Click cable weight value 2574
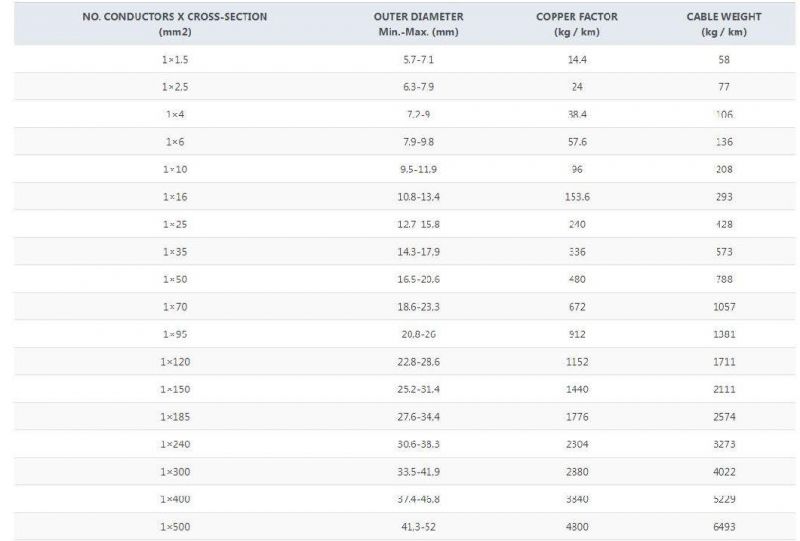Screen dimensions: 800x541 point(724,417)
